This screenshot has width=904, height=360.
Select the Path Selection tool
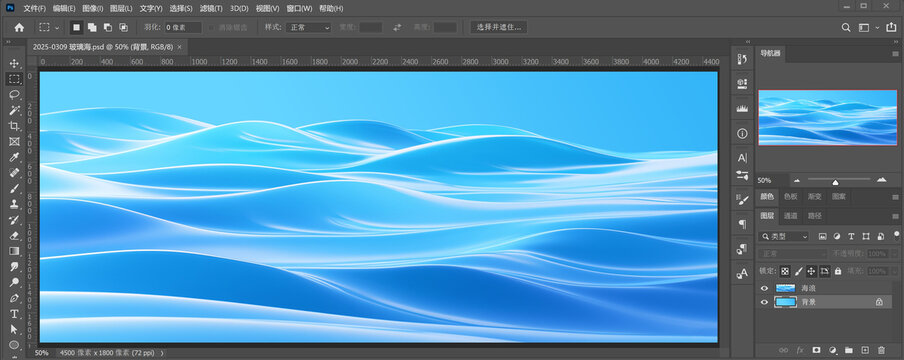pyautogui.click(x=14, y=329)
